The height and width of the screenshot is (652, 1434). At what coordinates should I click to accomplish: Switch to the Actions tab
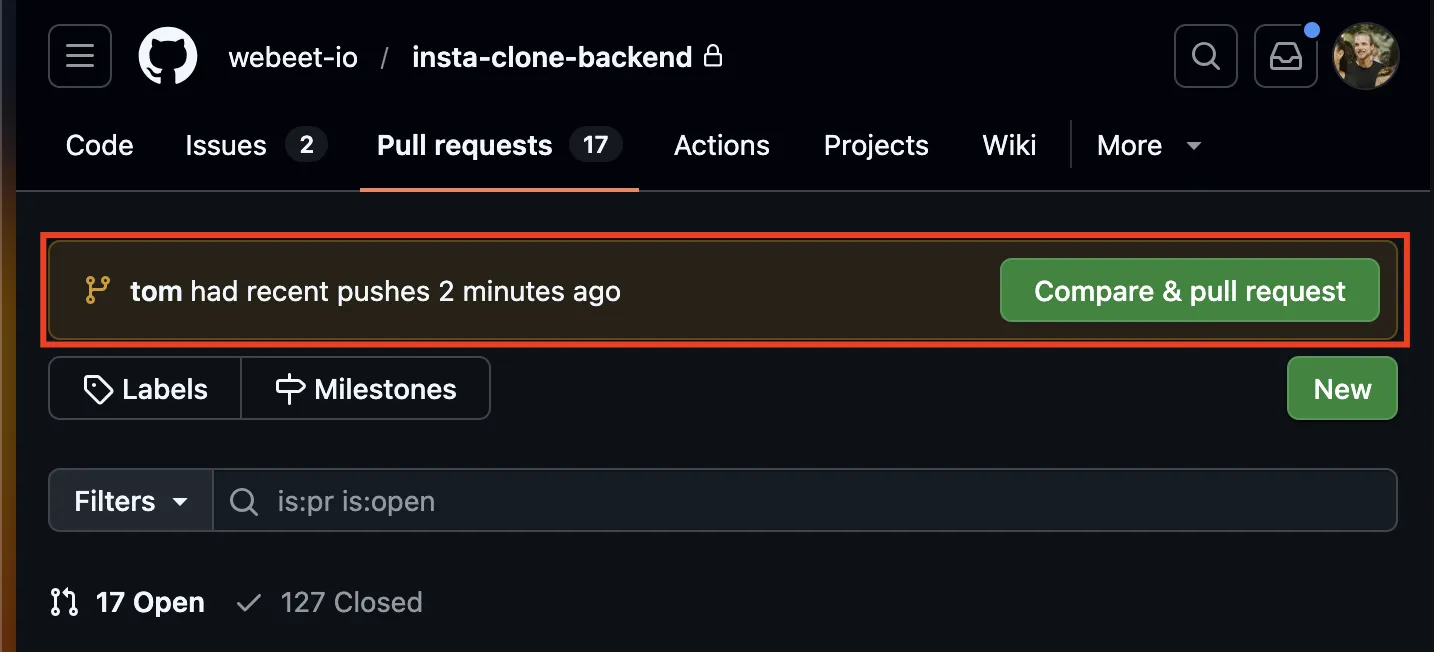[721, 145]
